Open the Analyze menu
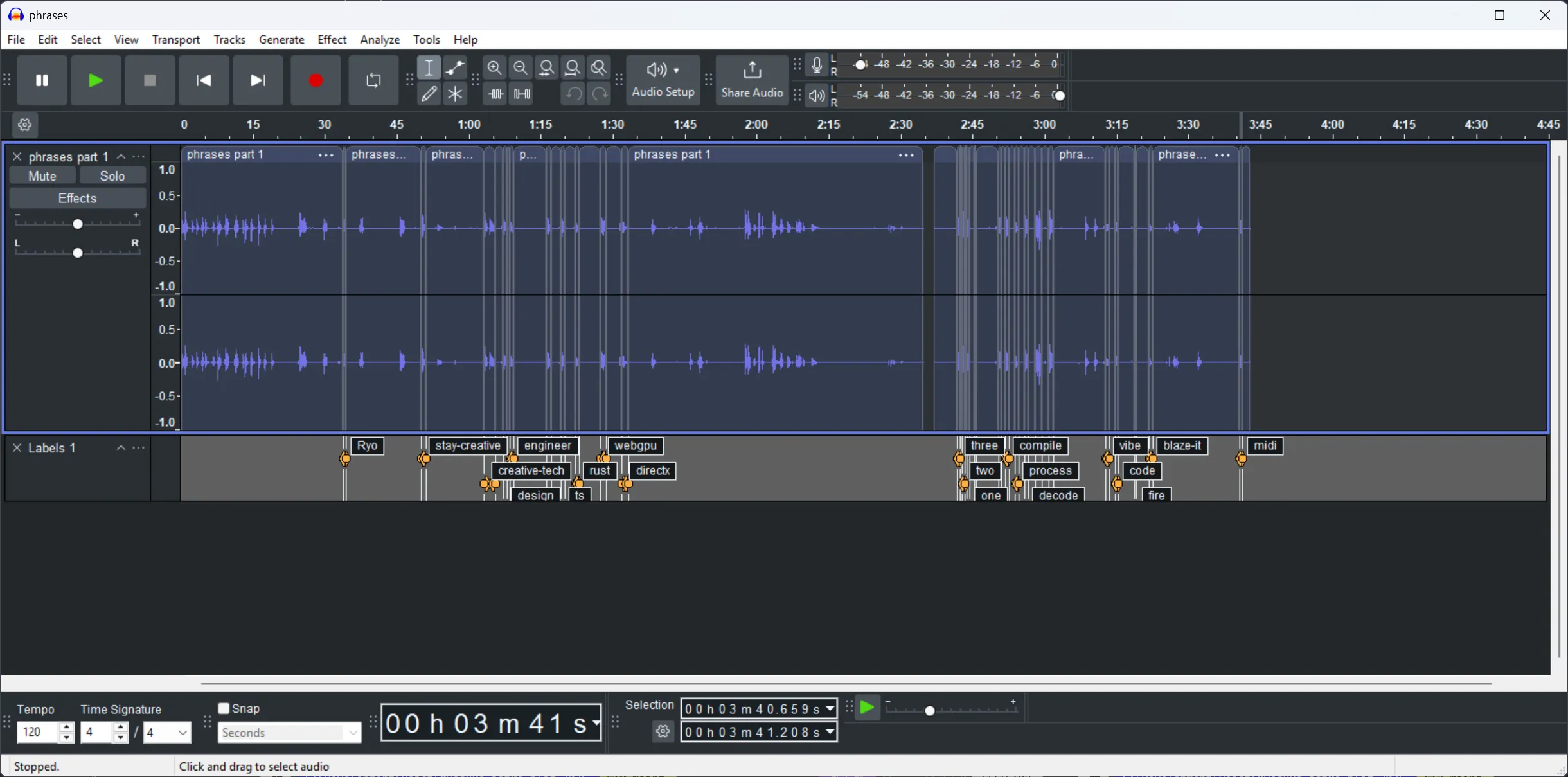This screenshot has width=1568, height=777. pyautogui.click(x=379, y=39)
